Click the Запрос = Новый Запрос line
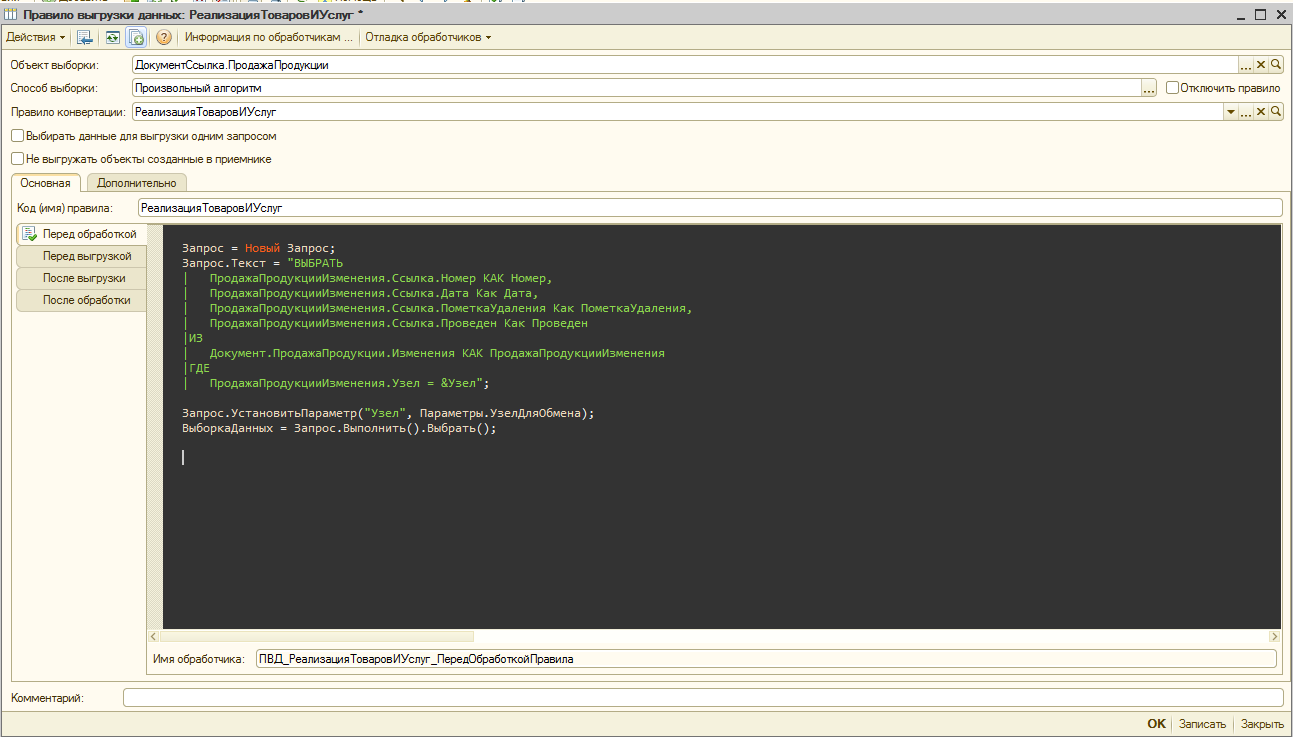The width and height of the screenshot is (1293, 737). [x=258, y=248]
